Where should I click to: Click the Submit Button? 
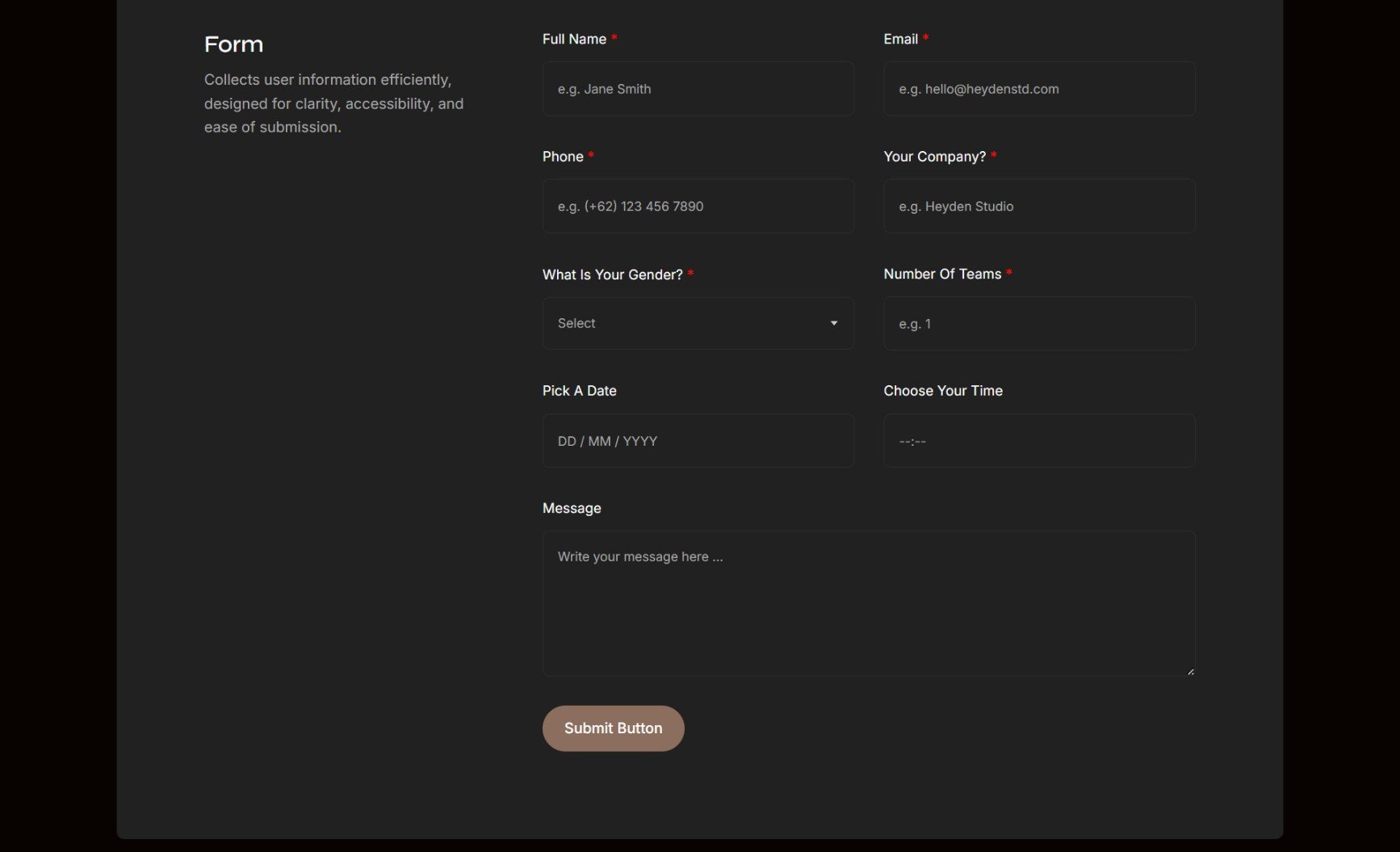coord(614,728)
